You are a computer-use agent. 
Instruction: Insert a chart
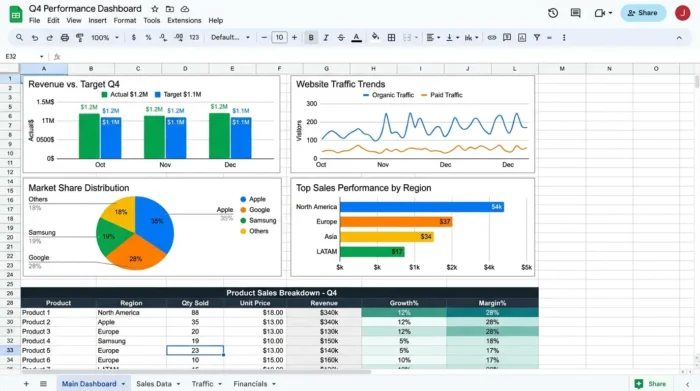[x=522, y=37]
